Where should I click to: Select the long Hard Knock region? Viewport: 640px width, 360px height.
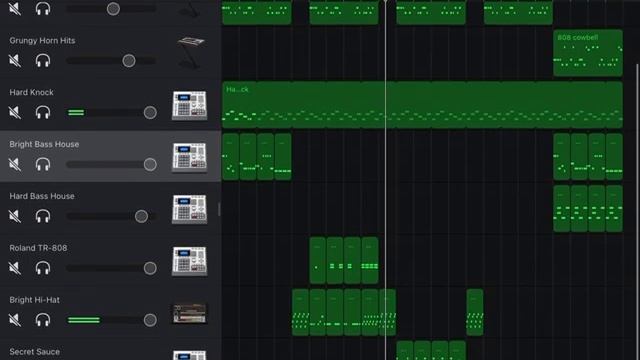point(422,105)
